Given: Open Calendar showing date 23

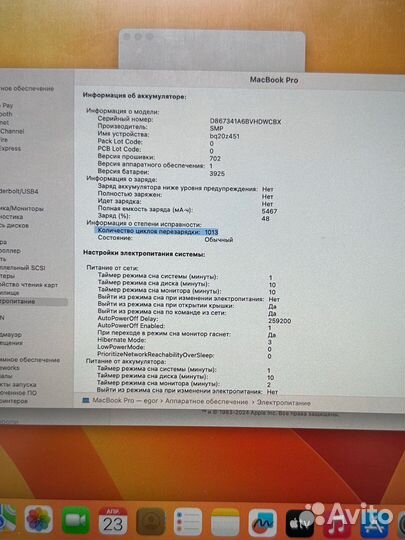Looking at the screenshot, I should tap(113, 521).
